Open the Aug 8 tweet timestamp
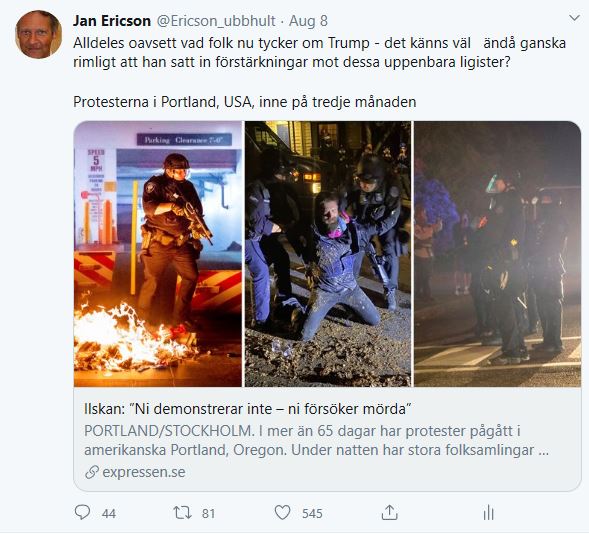 click(x=308, y=21)
